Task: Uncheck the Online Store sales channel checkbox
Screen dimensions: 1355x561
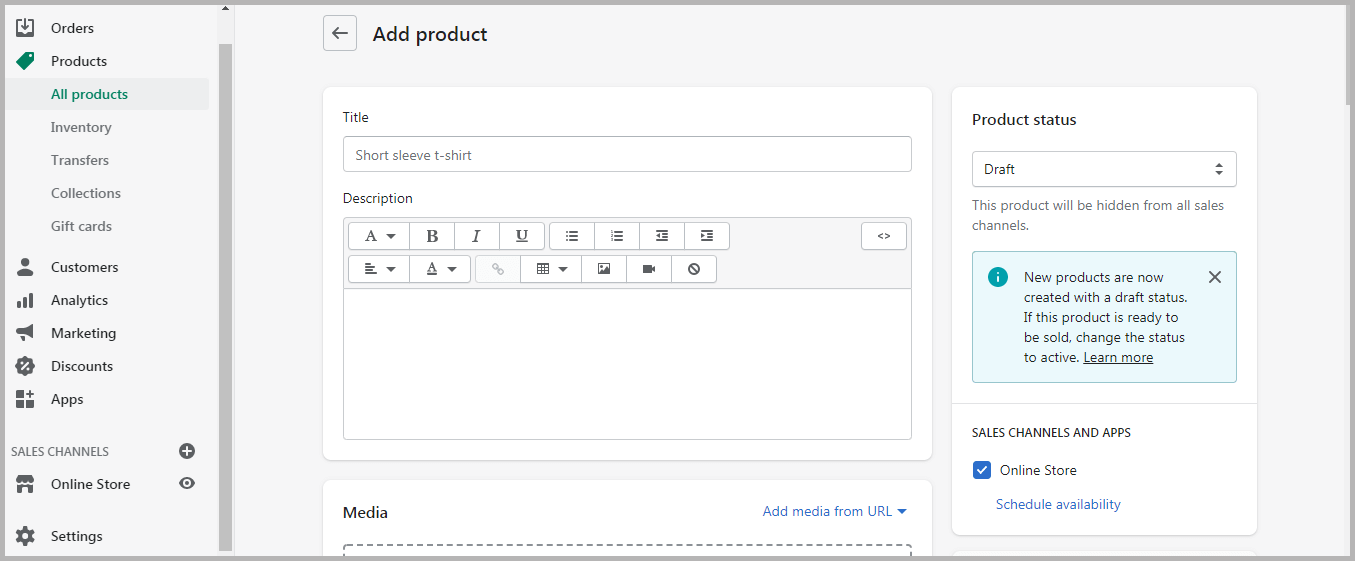Action: coord(982,470)
